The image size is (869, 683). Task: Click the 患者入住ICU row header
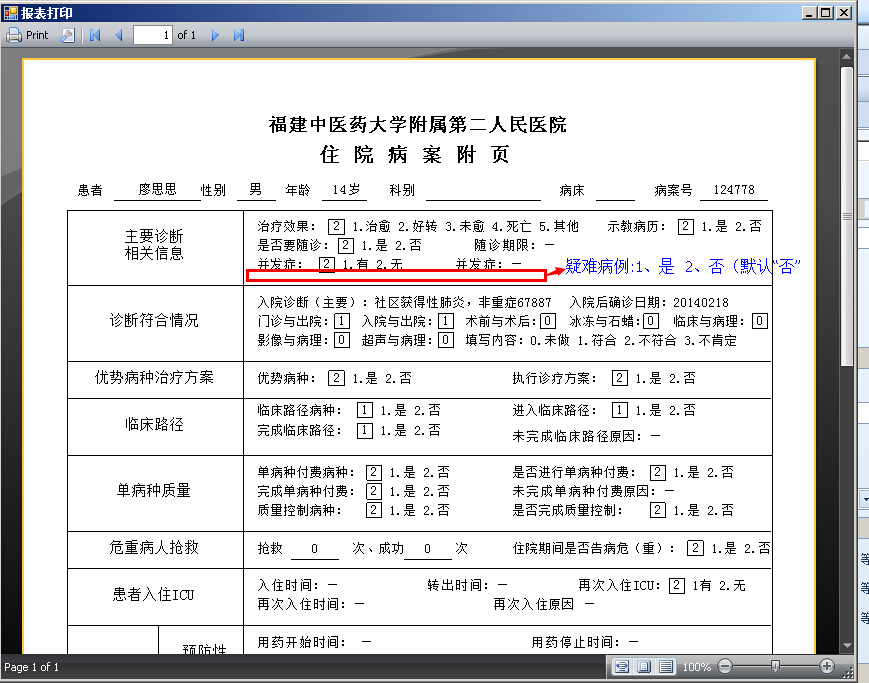click(x=154, y=595)
